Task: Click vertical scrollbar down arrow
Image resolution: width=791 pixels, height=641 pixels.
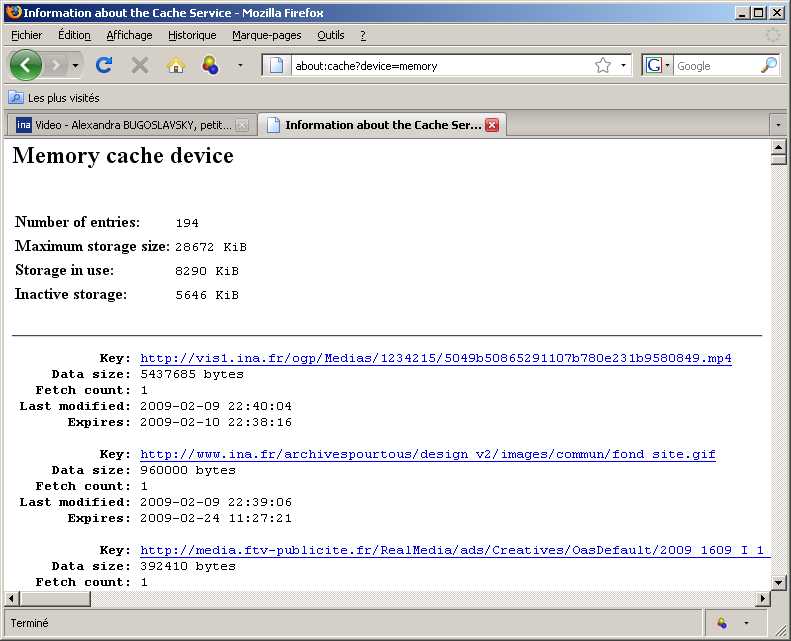Action: coord(778,582)
